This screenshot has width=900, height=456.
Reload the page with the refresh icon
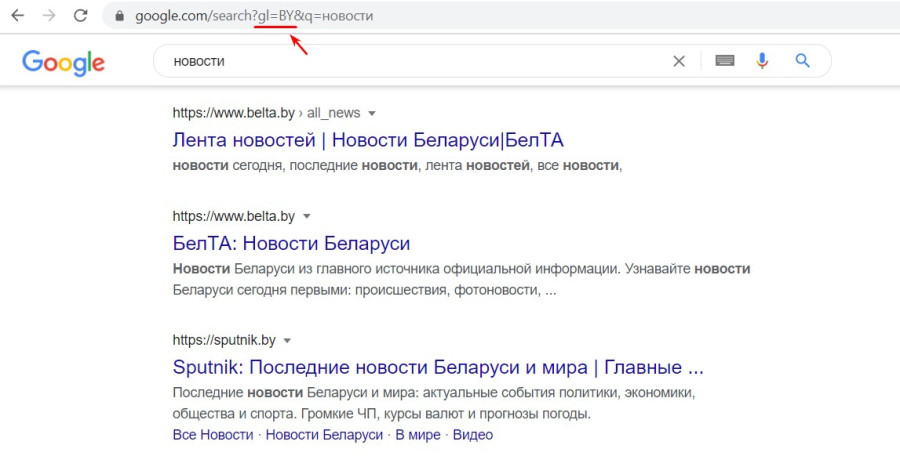[x=80, y=16]
